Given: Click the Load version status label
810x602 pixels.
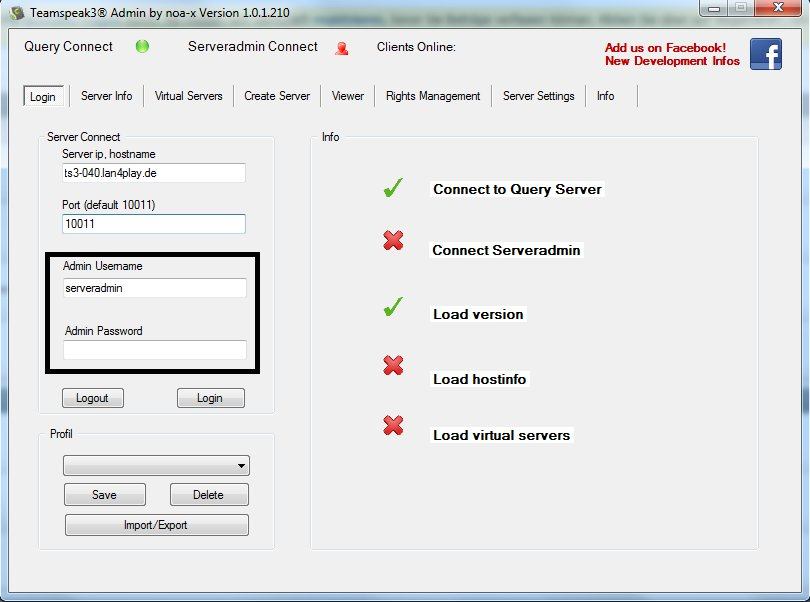Looking at the screenshot, I should (478, 314).
